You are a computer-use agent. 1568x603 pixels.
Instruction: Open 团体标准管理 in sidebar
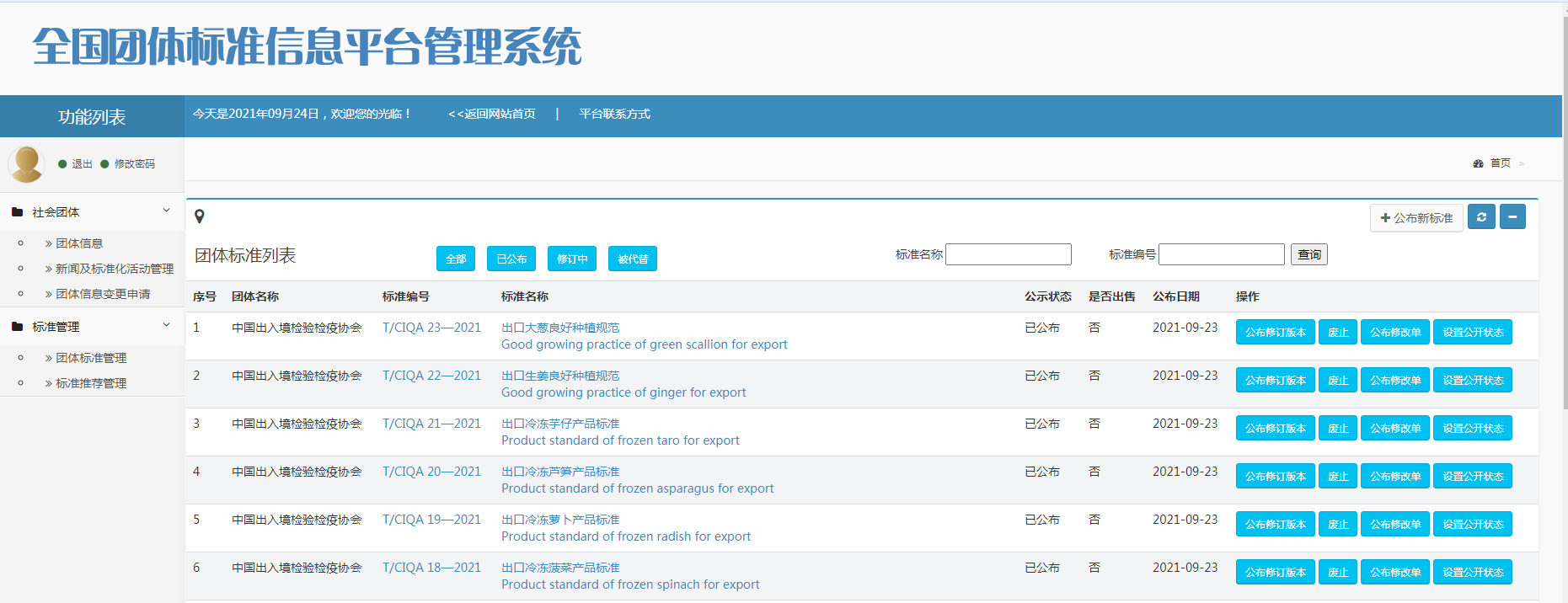tap(91, 358)
